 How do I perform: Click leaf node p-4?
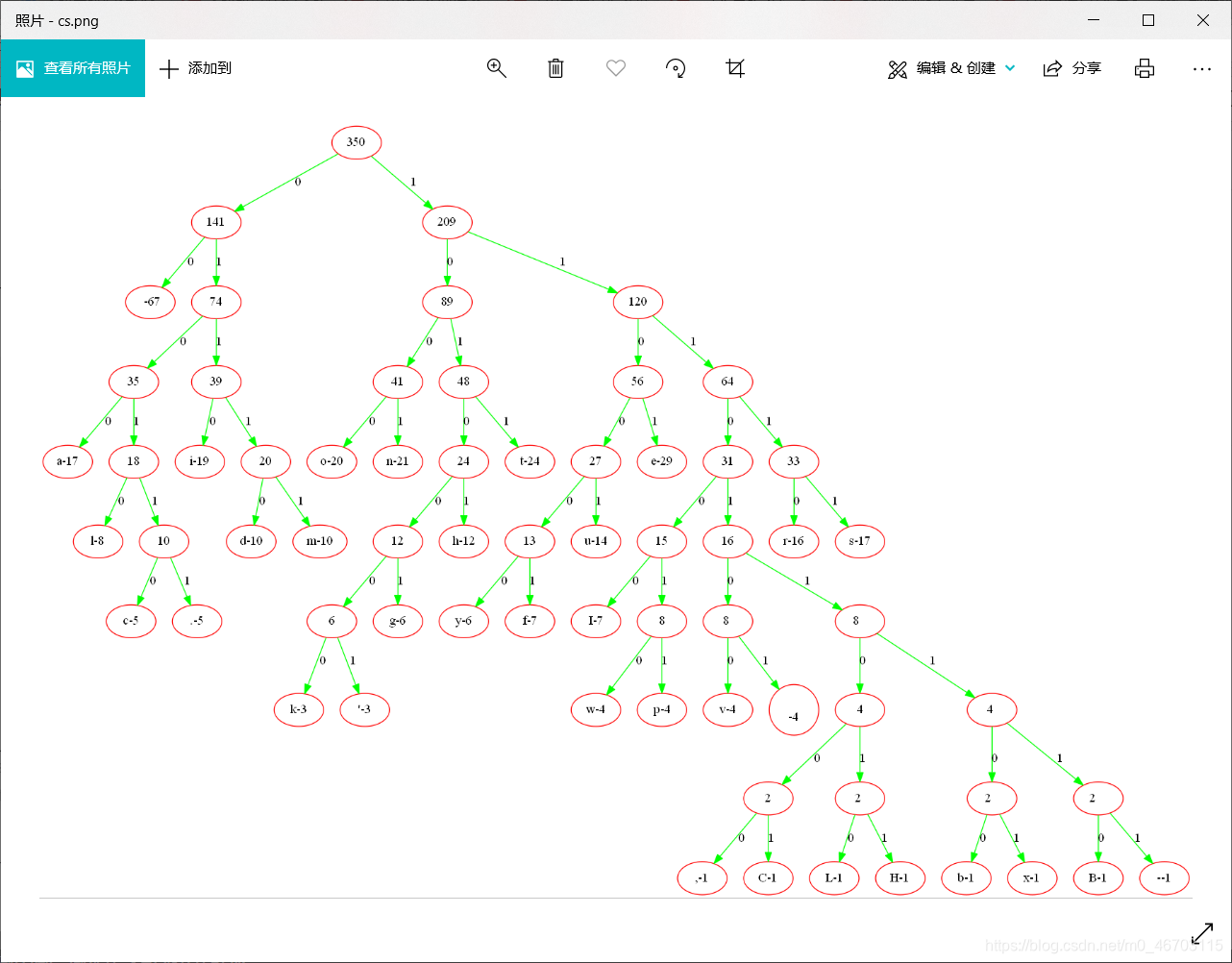point(661,710)
